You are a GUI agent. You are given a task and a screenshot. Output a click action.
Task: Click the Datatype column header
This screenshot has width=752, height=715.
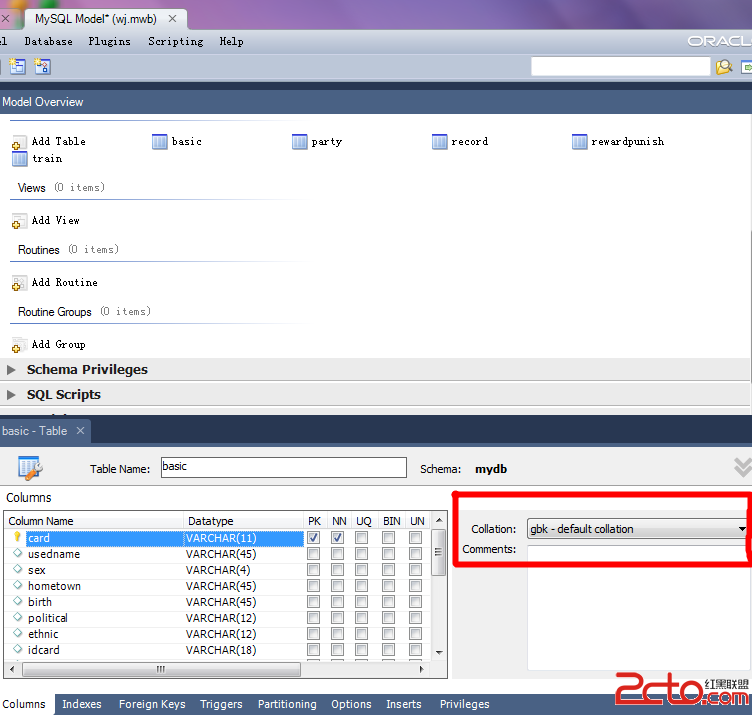pos(243,521)
